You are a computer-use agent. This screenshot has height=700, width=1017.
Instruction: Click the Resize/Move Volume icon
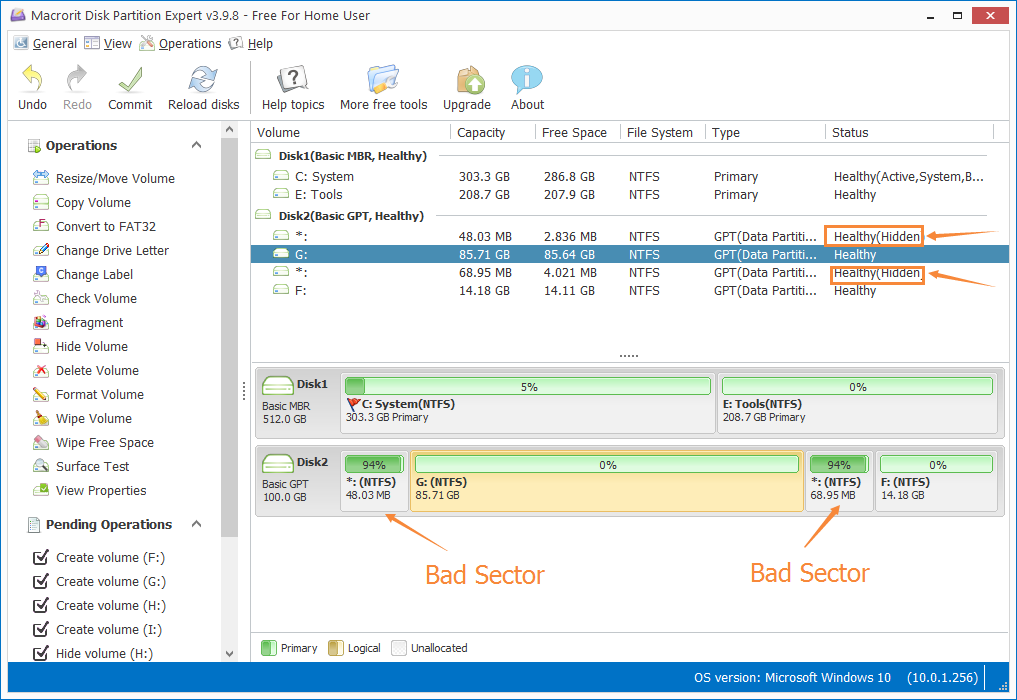pos(41,178)
